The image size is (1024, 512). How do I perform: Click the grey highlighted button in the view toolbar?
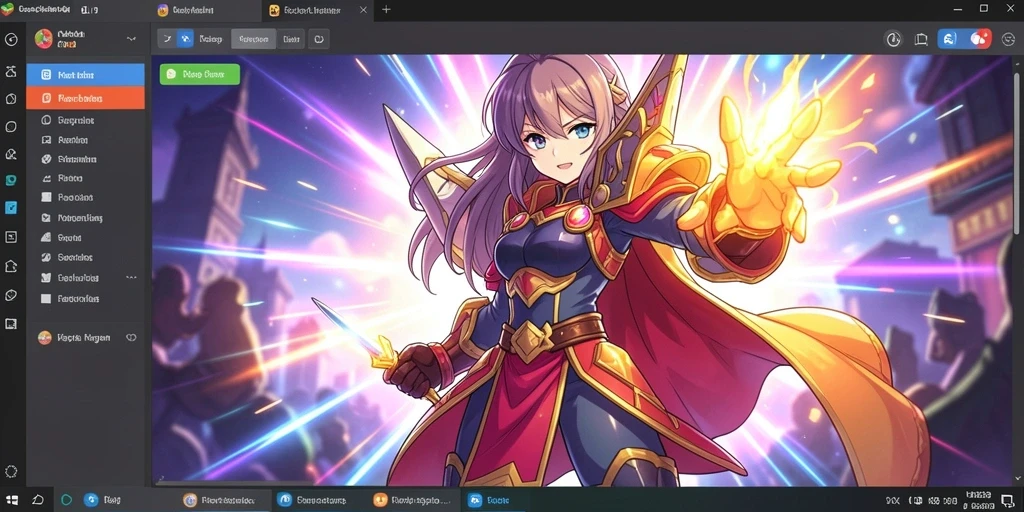(x=253, y=39)
